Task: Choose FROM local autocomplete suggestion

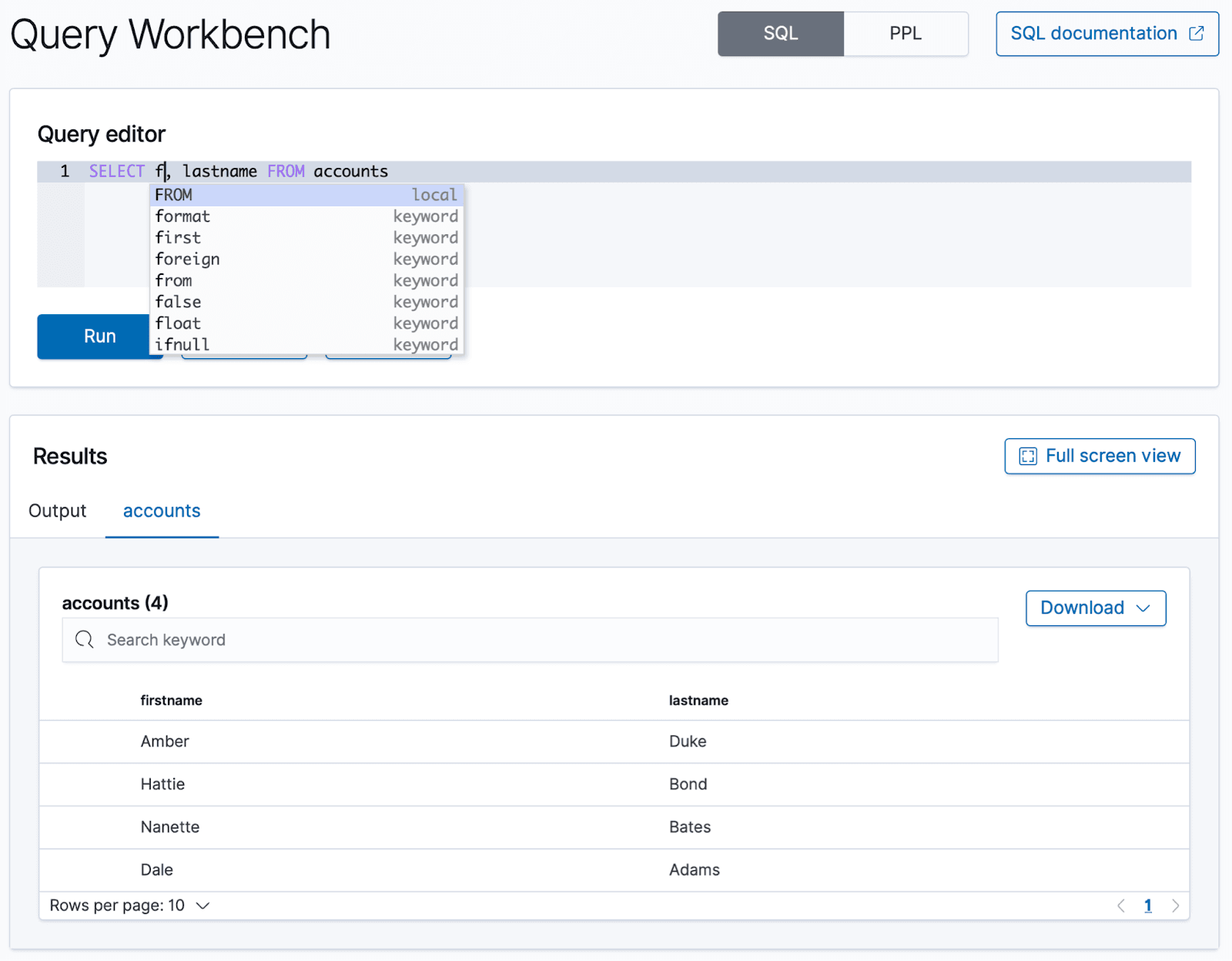Action: [x=306, y=195]
